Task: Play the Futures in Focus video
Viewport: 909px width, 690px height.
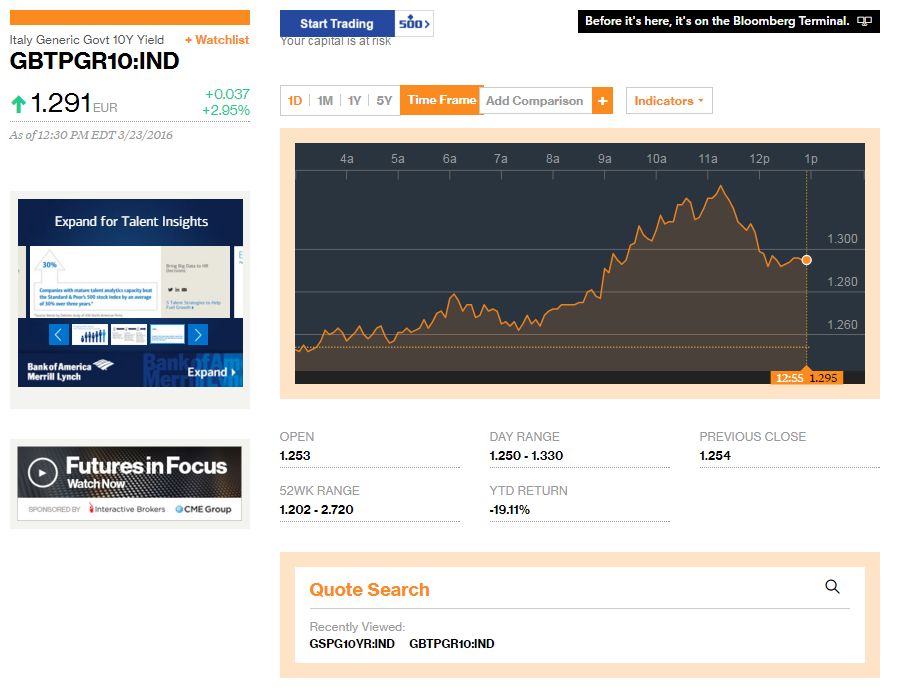Action: (x=42, y=473)
